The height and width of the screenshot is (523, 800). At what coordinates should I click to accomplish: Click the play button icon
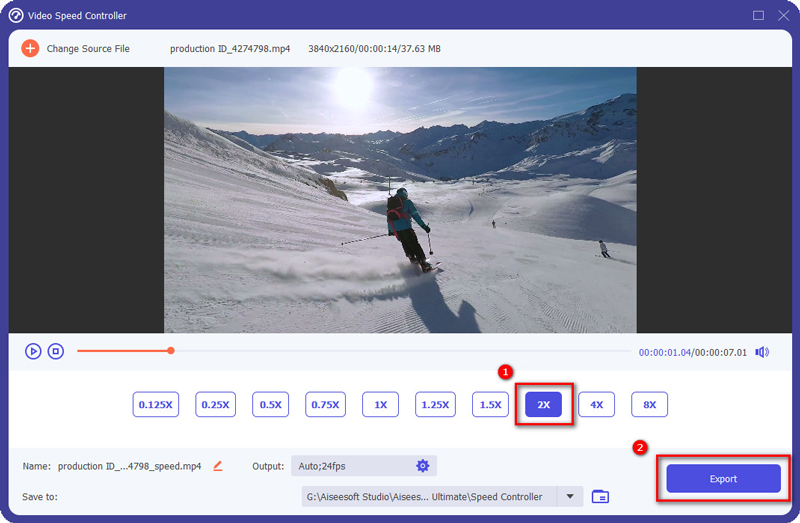[x=33, y=351]
